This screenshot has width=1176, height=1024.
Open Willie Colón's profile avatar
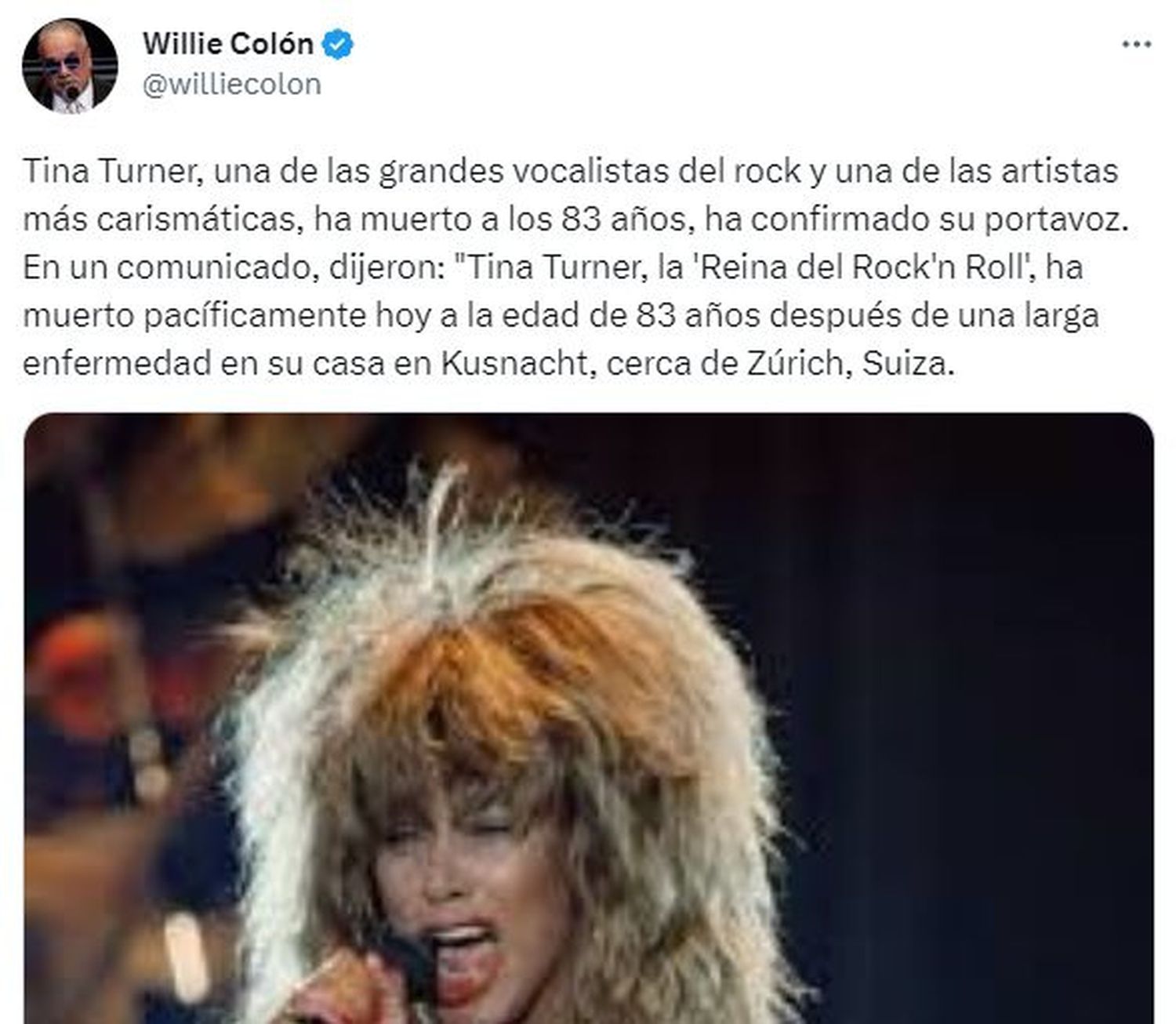(x=70, y=66)
